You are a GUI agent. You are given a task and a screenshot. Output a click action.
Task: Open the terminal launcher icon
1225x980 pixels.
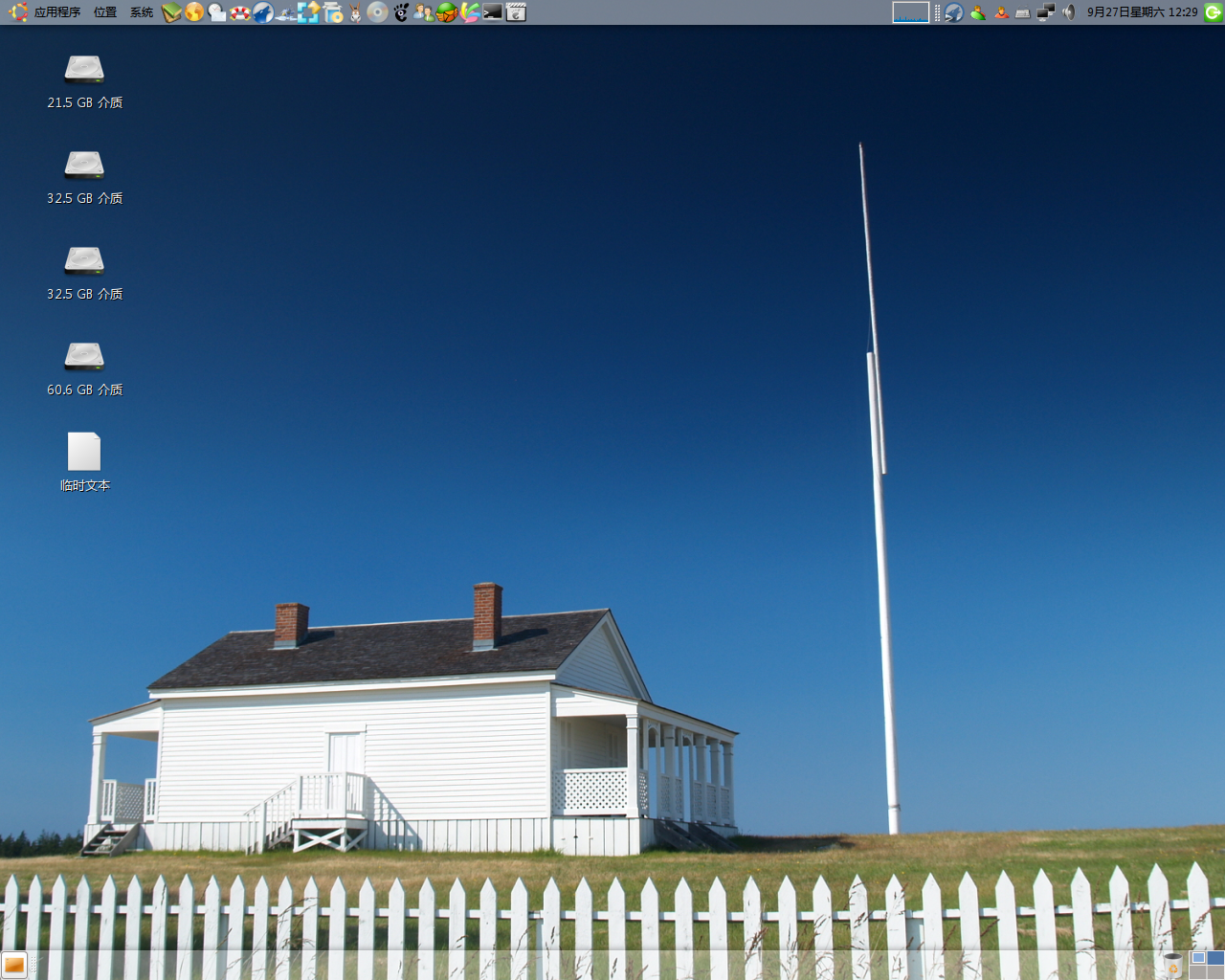[x=493, y=12]
